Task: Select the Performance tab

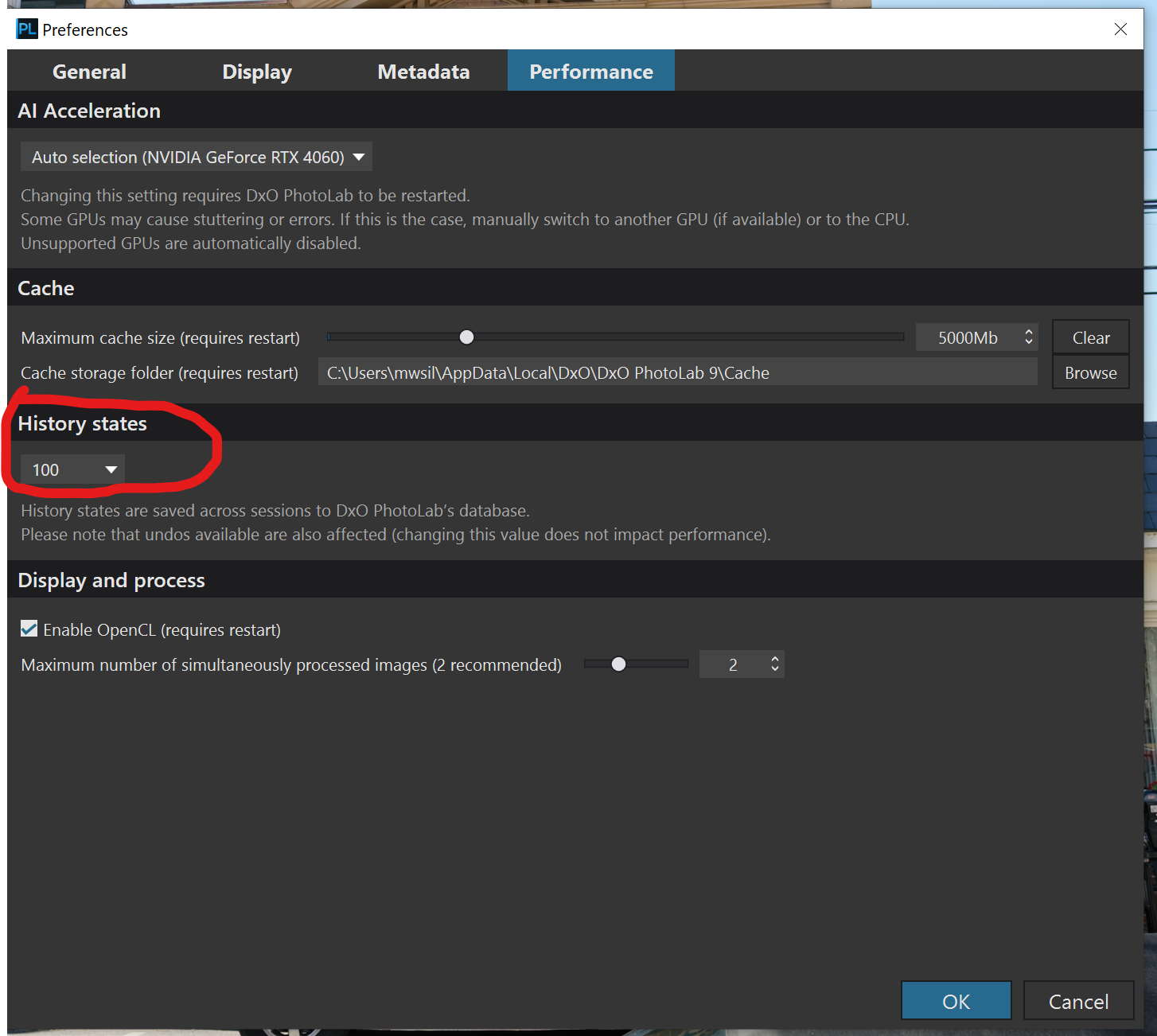Action: (590, 72)
